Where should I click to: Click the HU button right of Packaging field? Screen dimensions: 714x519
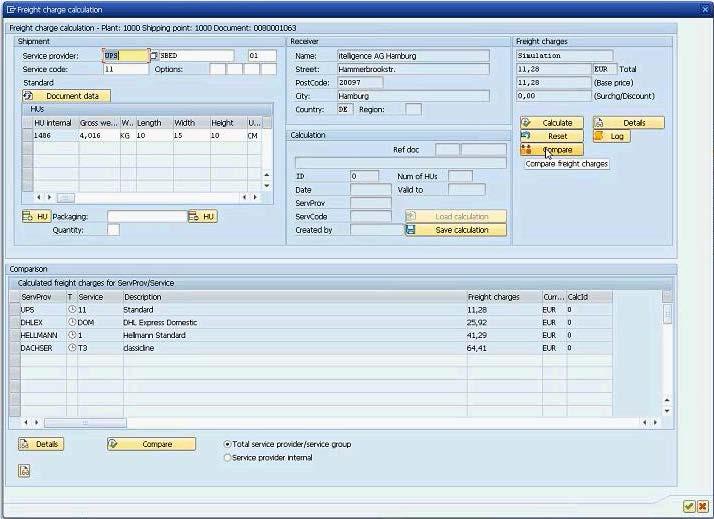click(203, 217)
